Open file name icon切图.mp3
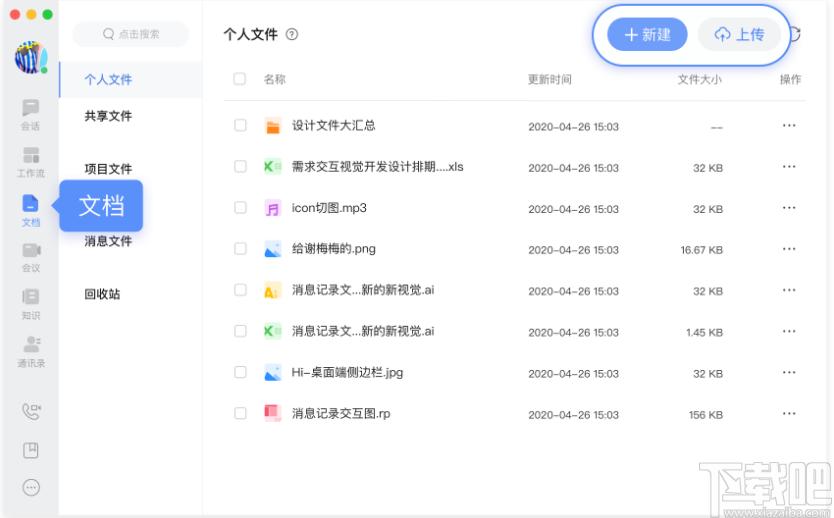Screen dimensions: 834x518 (x=329, y=208)
